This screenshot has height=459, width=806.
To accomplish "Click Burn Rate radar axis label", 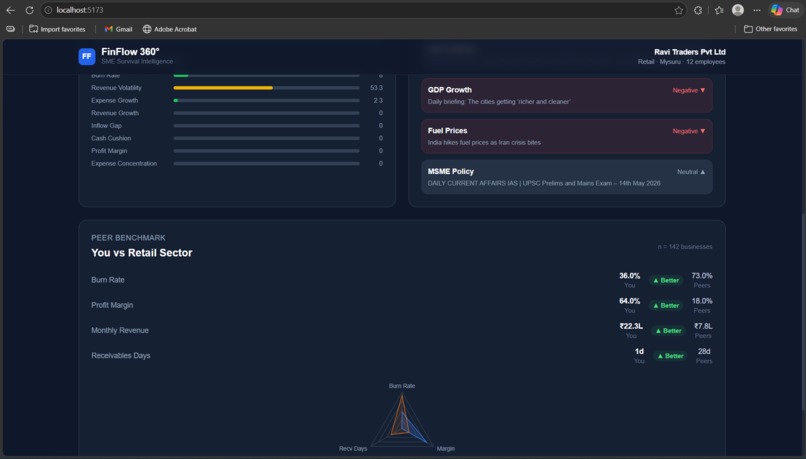I will point(402,386).
